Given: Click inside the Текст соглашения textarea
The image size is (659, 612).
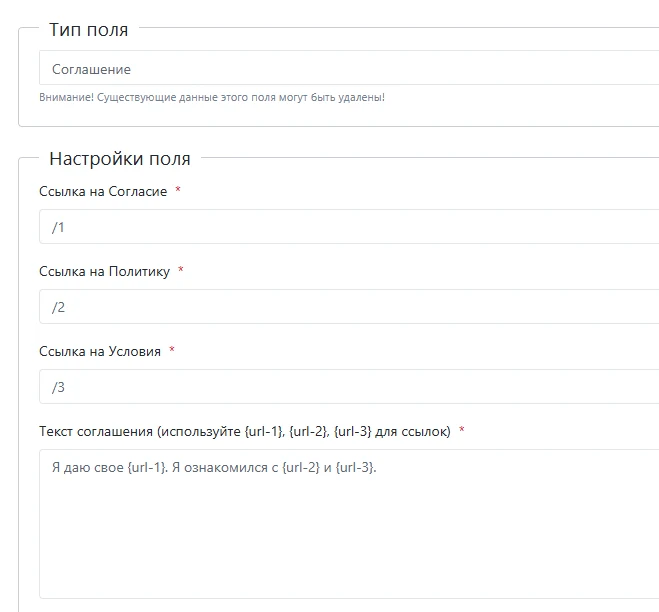Looking at the screenshot, I should click(x=349, y=524).
